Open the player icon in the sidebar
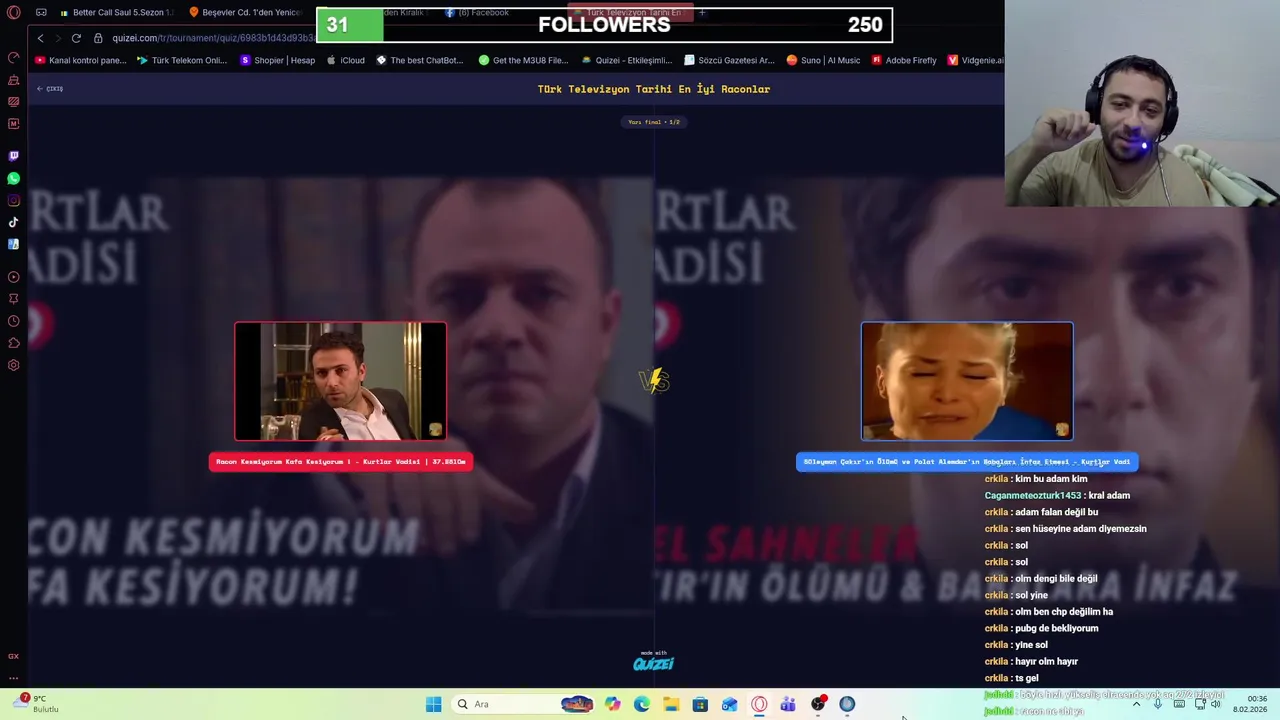 pos(13,277)
